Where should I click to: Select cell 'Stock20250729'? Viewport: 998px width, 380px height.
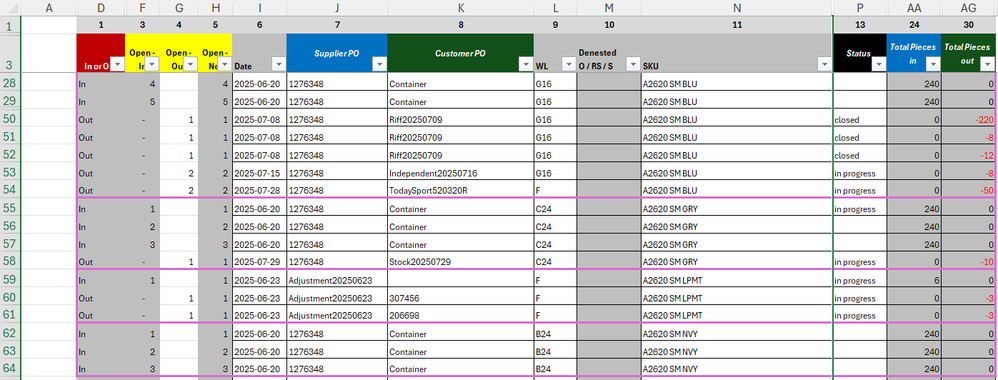pos(460,262)
